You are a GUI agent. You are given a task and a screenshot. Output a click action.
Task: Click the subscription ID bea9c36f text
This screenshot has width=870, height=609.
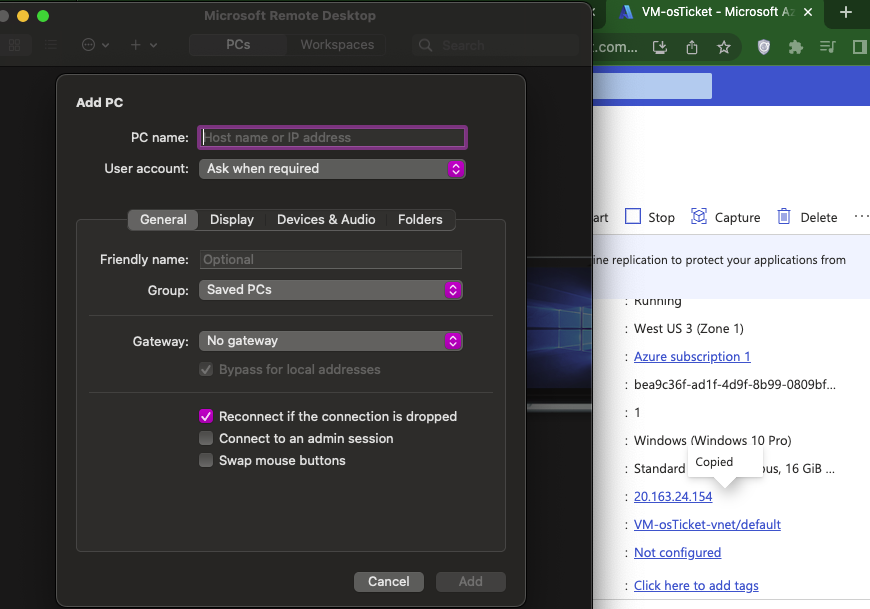[735, 384]
